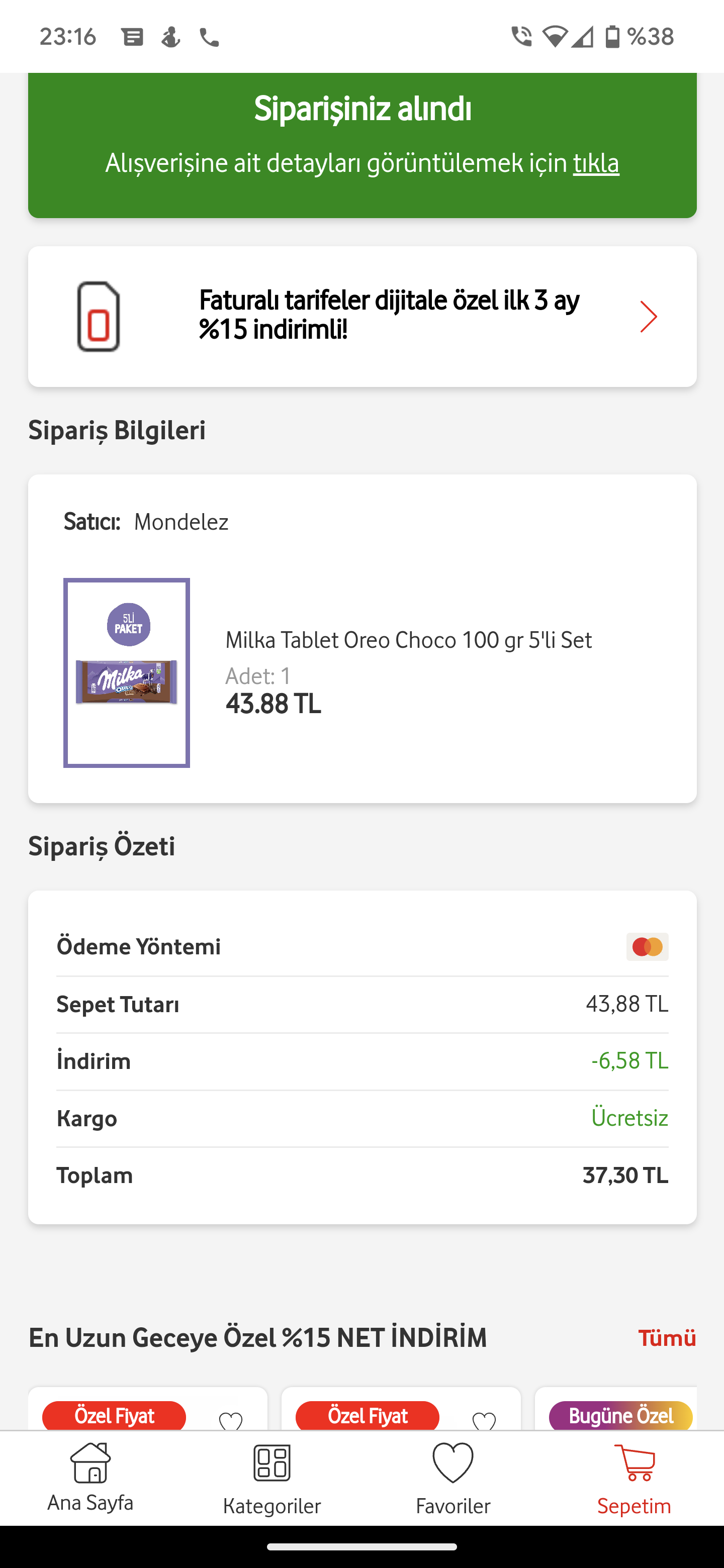Tap the Milka Tablet Oreo Choco title
The width and height of the screenshot is (724, 1568).
(408, 640)
